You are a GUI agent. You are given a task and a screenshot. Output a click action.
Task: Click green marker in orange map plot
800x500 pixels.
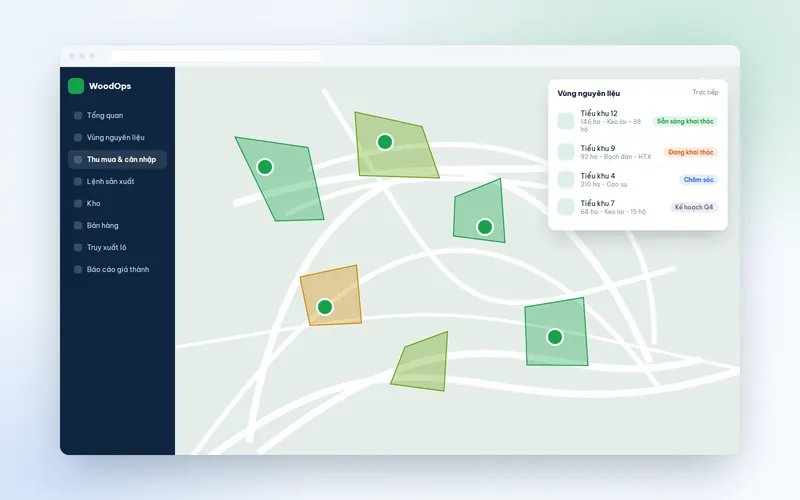coord(325,307)
